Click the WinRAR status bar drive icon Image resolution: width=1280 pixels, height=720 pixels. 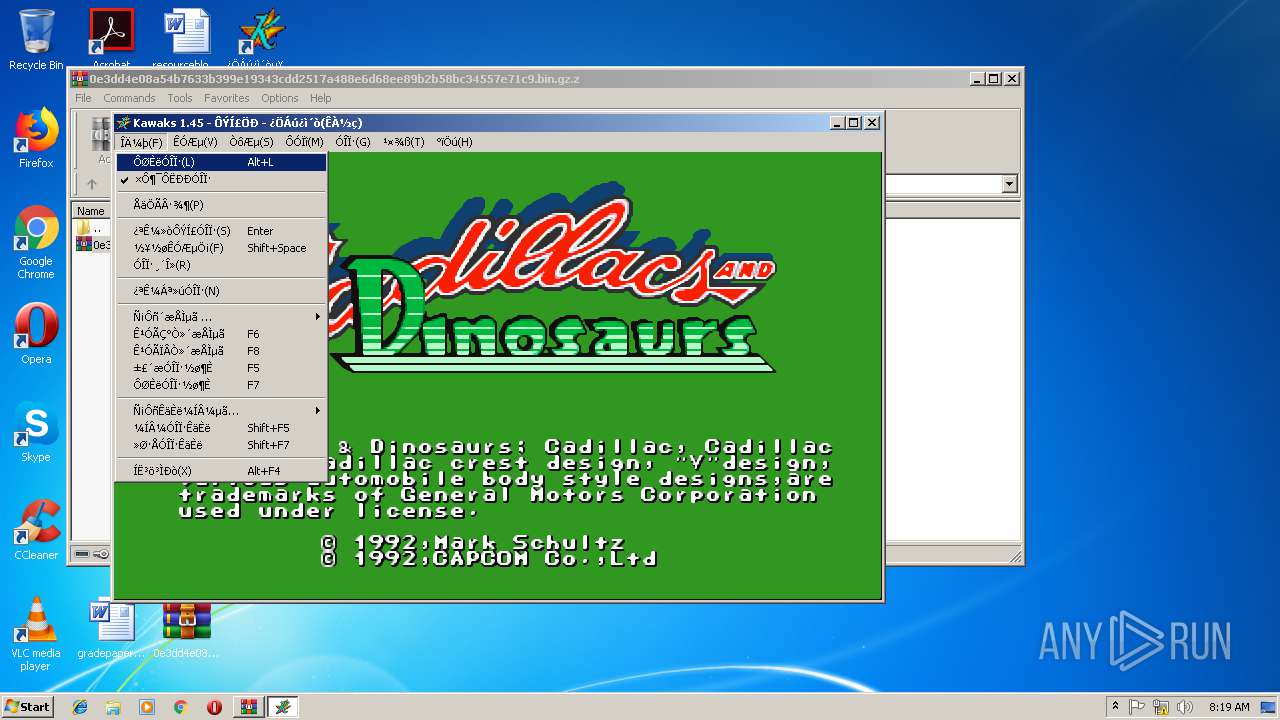pos(83,554)
